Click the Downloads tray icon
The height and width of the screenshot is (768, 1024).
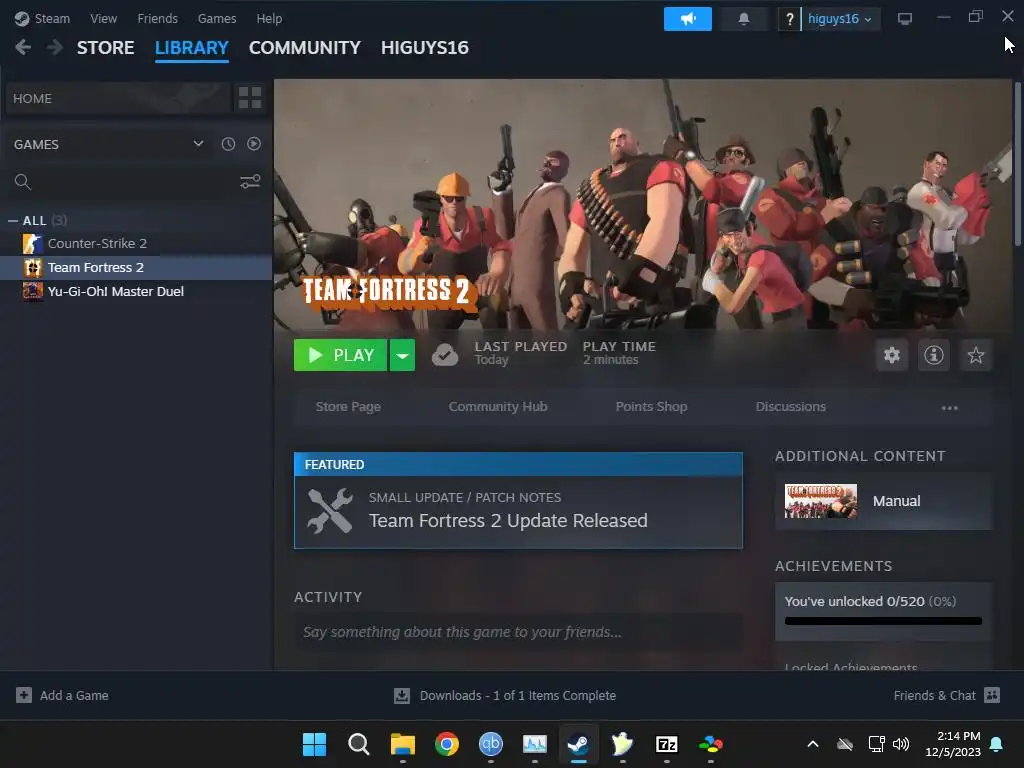(x=402, y=696)
